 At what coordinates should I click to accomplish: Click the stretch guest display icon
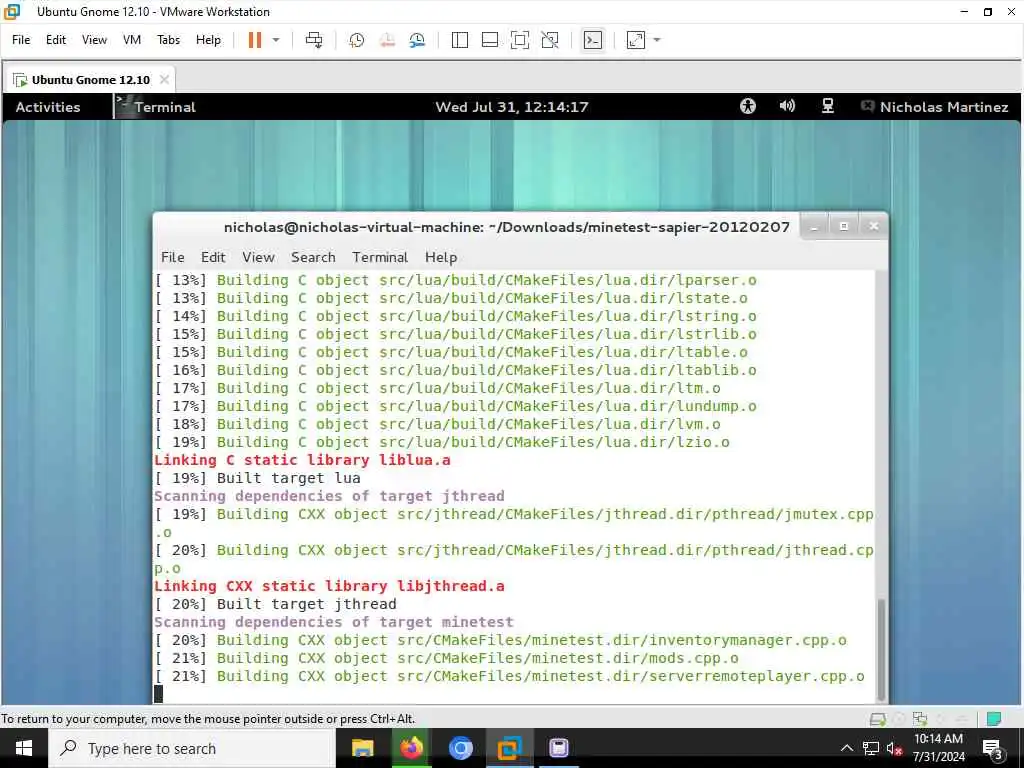[x=636, y=40]
